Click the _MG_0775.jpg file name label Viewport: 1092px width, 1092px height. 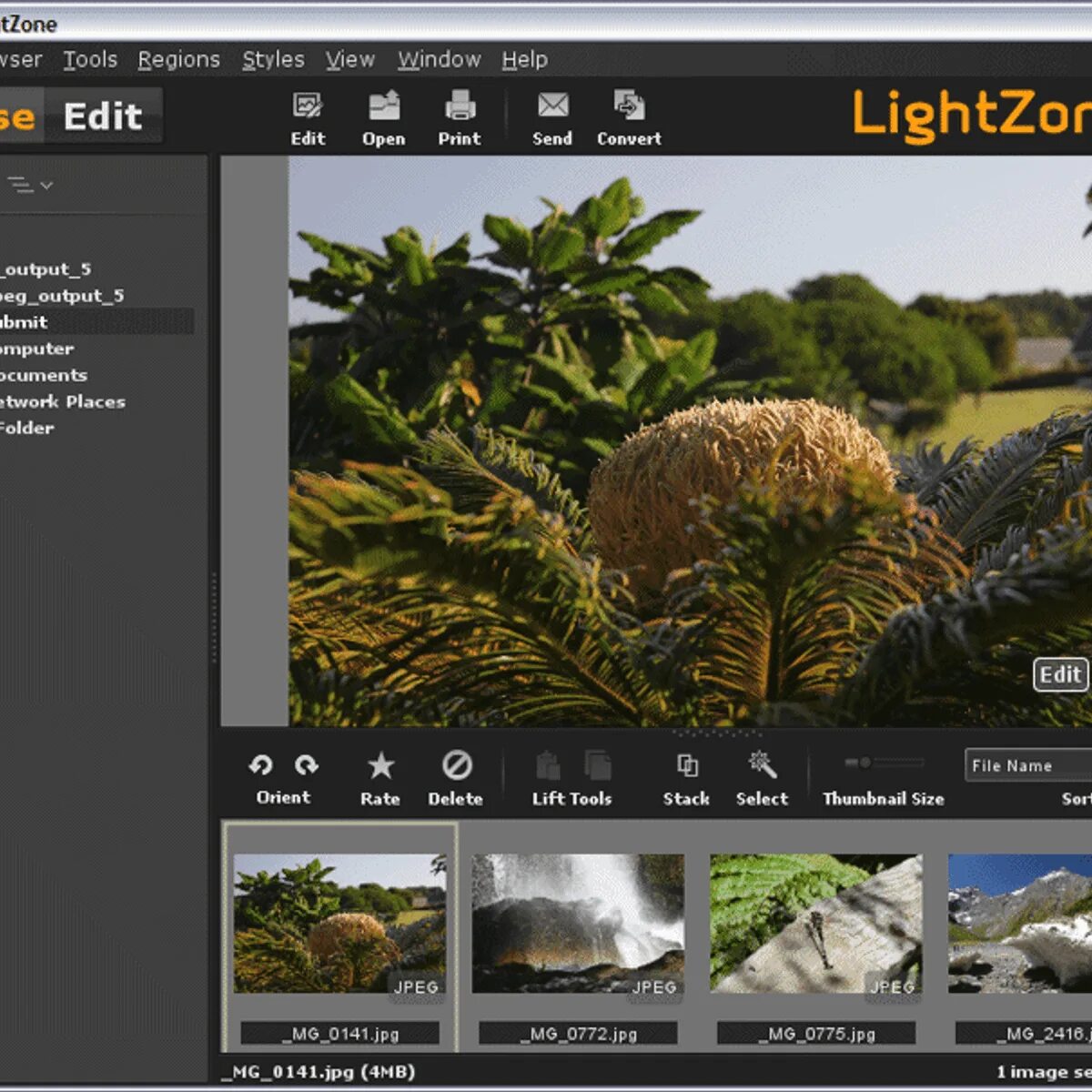[816, 1033]
